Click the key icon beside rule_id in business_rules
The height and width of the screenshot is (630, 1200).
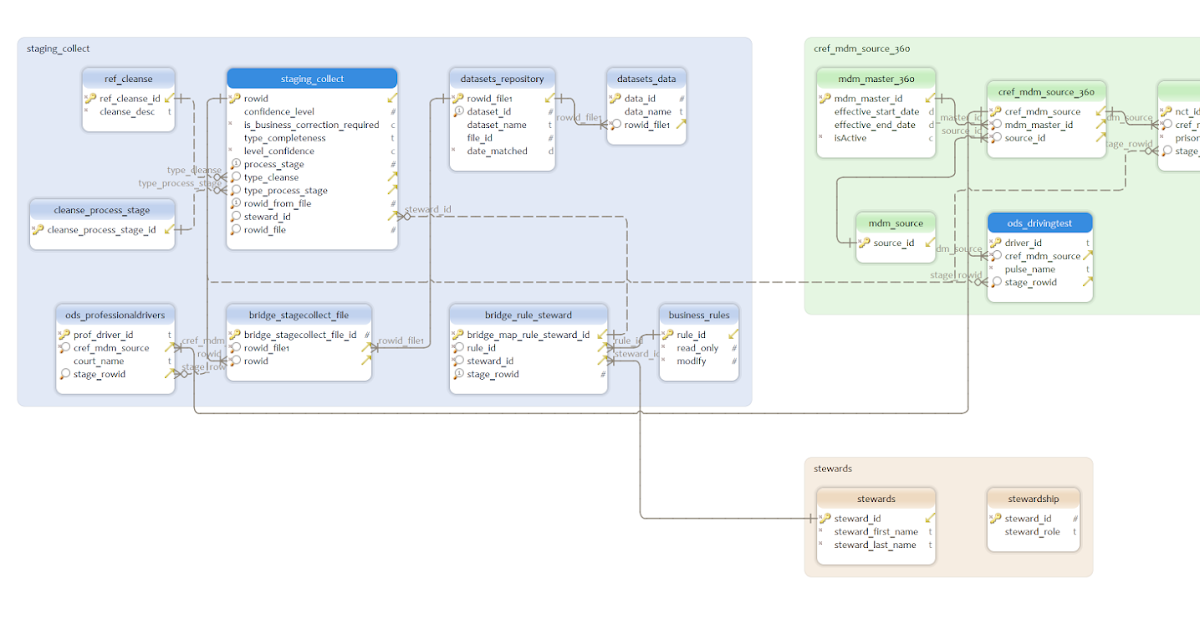pos(668,335)
